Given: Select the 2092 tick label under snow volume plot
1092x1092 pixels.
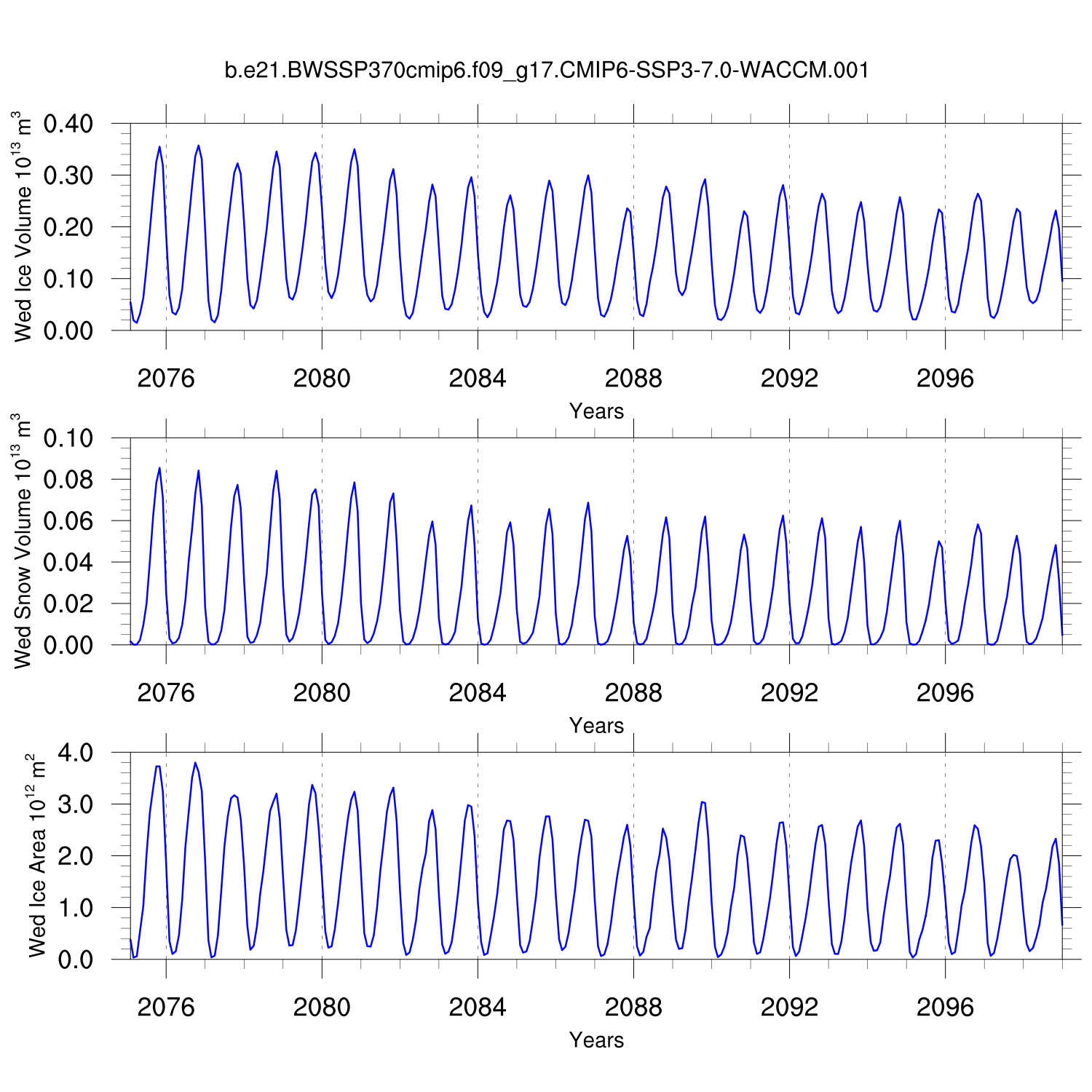Looking at the screenshot, I should (x=789, y=693).
